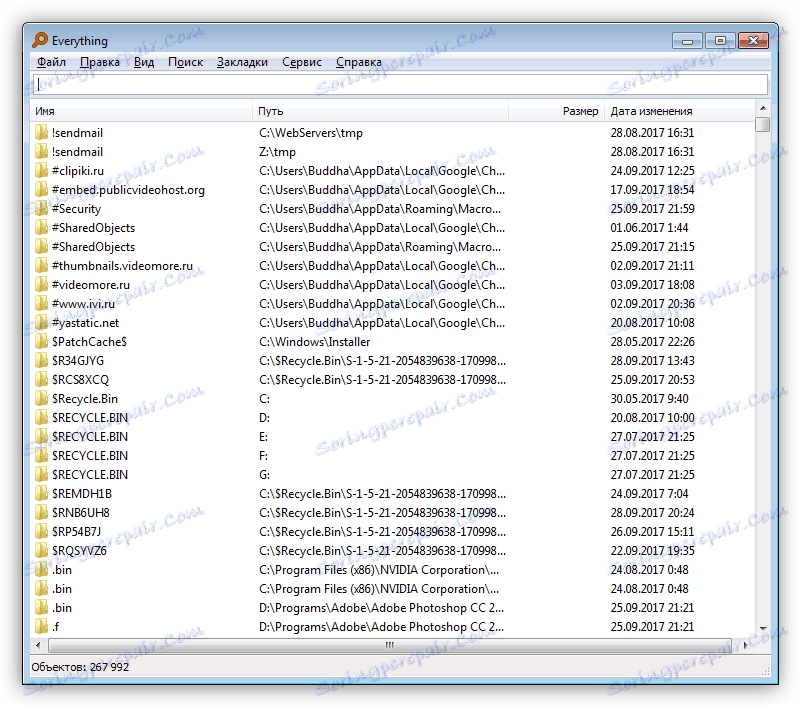Click folder icon of $Recycle.Bin on C:
Image resolution: width=801 pixels, height=707 pixels.
tap(41, 399)
